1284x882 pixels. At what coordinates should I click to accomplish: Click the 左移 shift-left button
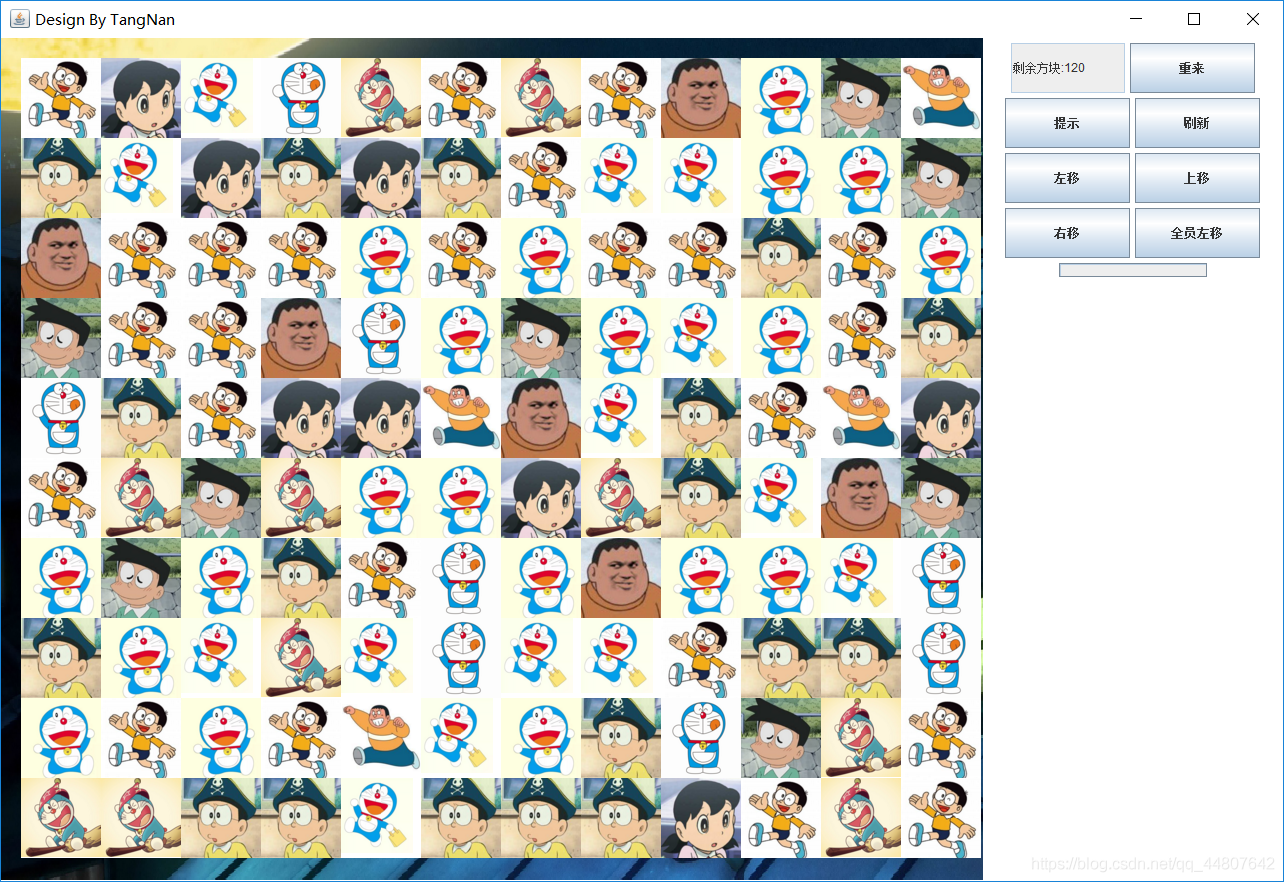pos(1067,178)
